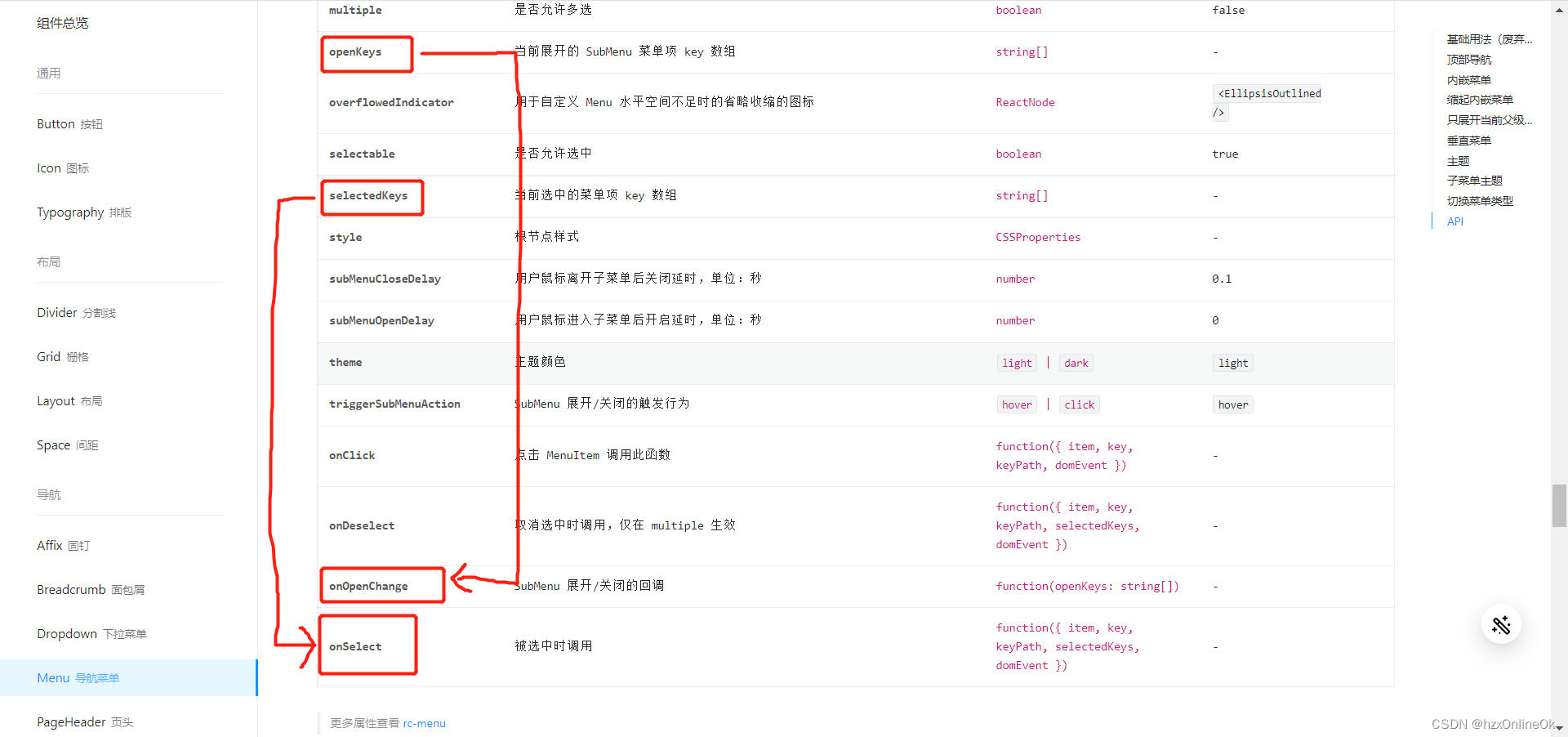
Task: Click selectable property name
Action: [362, 154]
